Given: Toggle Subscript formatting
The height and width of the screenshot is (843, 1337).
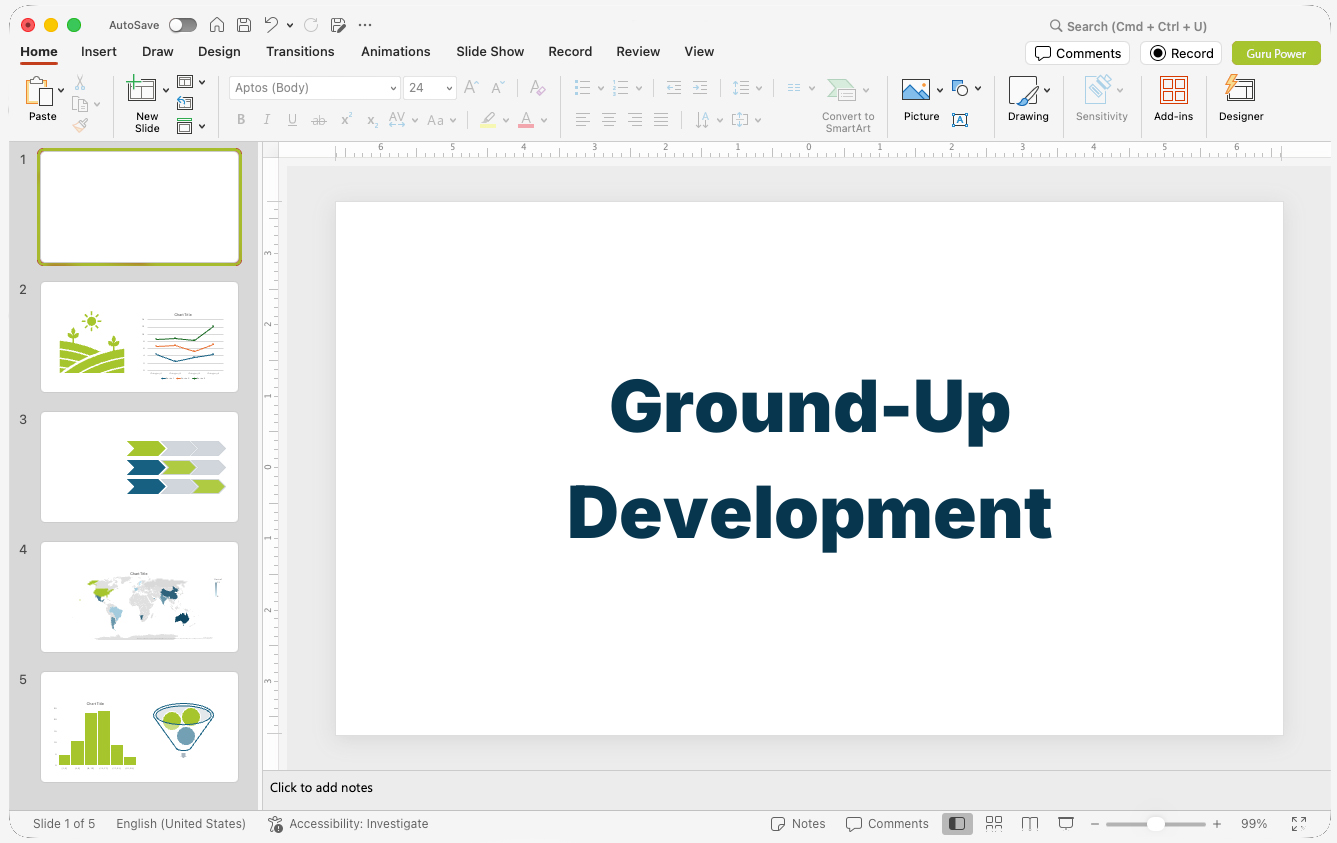Looking at the screenshot, I should [372, 120].
